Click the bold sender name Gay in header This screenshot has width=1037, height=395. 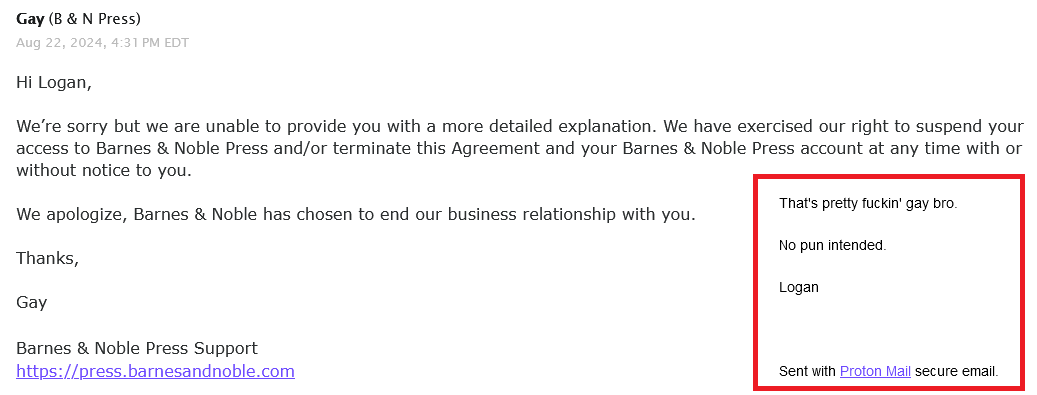tap(30, 19)
